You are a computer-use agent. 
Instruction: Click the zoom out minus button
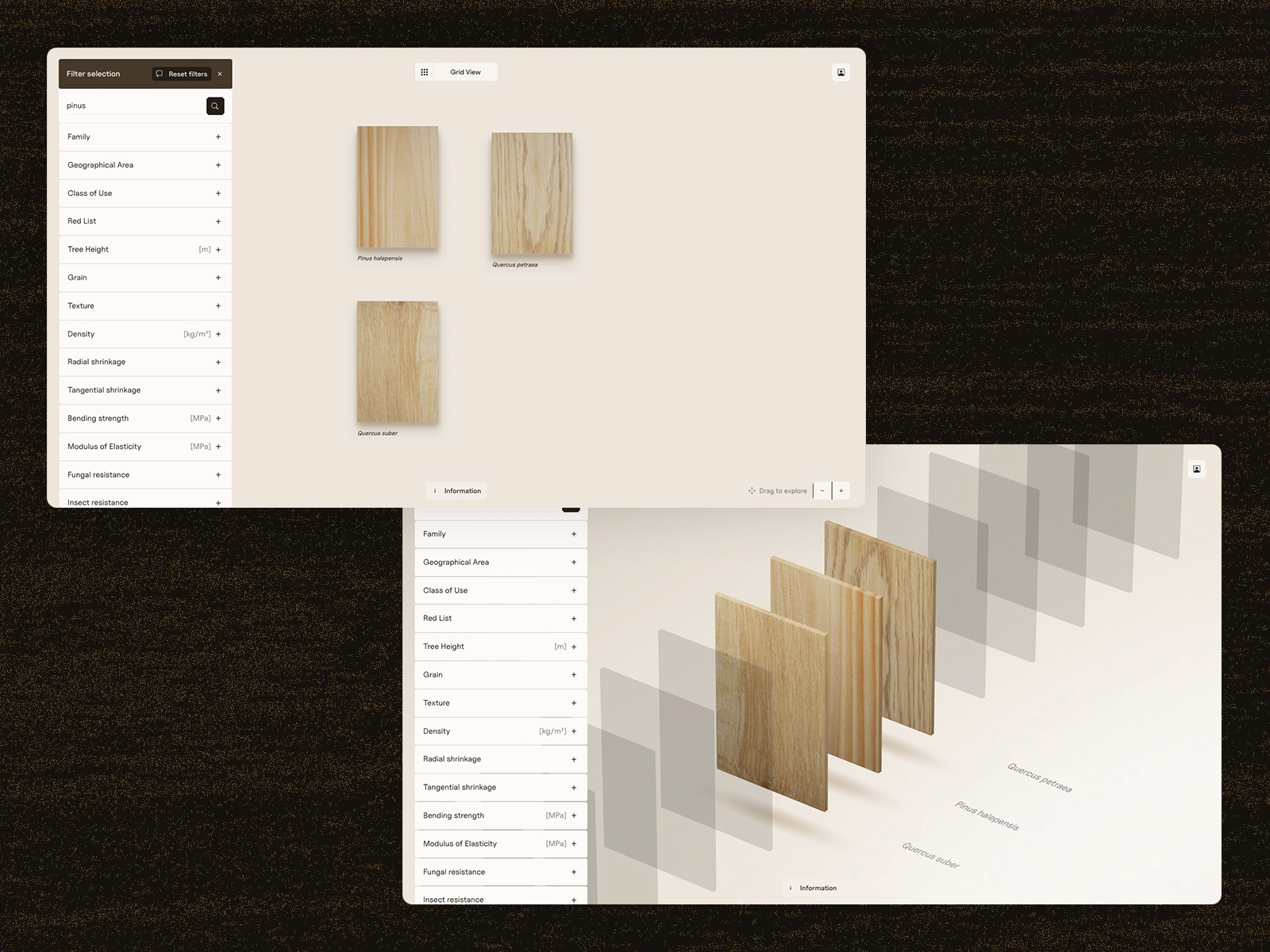(822, 491)
